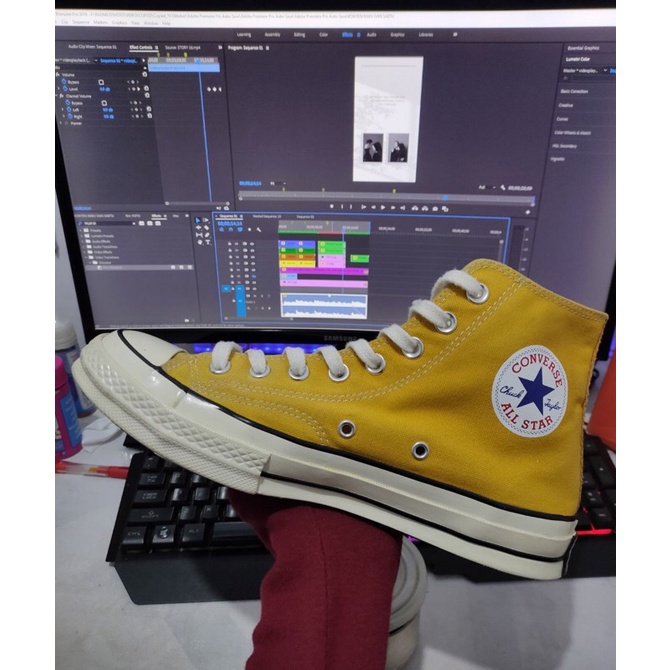Toggle Volume Bypass checkbox
The width and height of the screenshot is (670, 670).
tap(101, 82)
